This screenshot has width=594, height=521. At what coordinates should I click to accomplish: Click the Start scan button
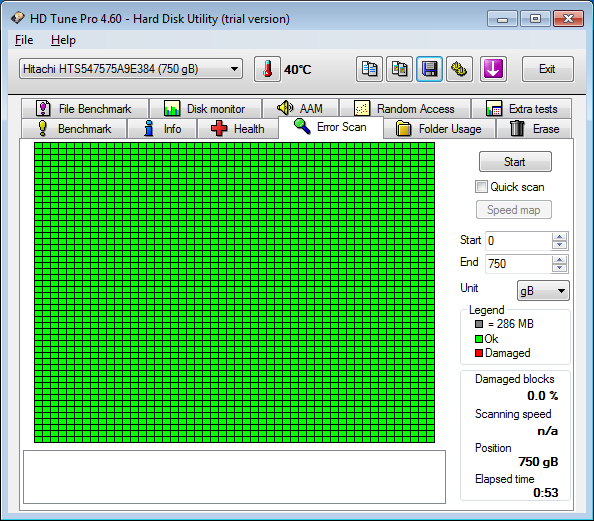(515, 162)
